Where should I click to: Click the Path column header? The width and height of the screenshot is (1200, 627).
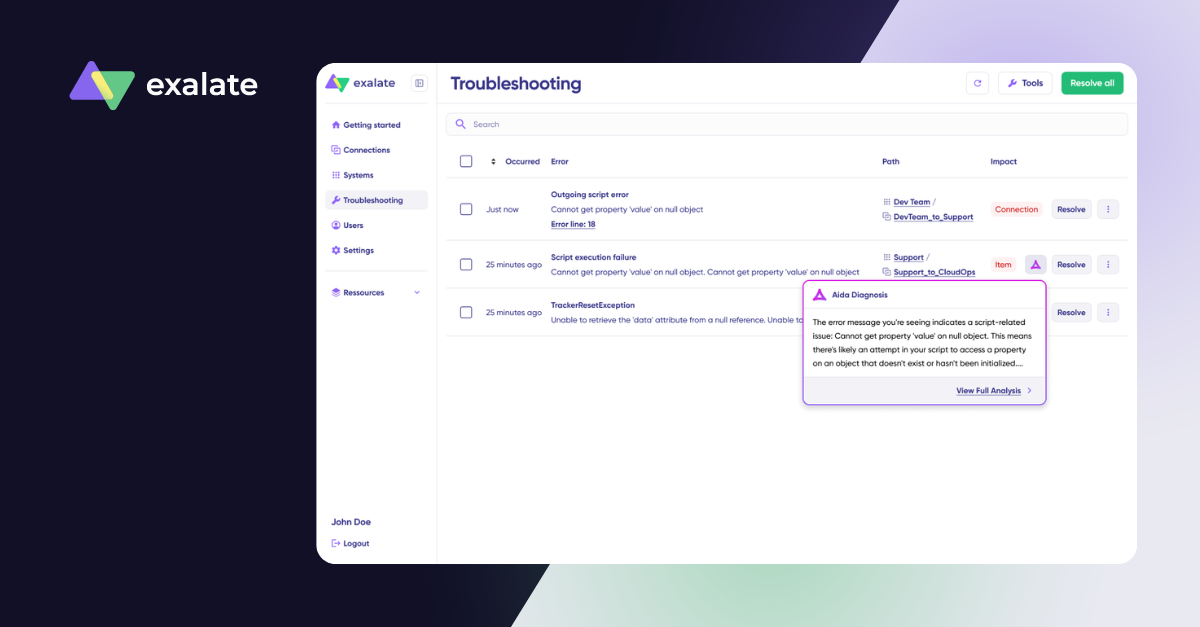(890, 161)
